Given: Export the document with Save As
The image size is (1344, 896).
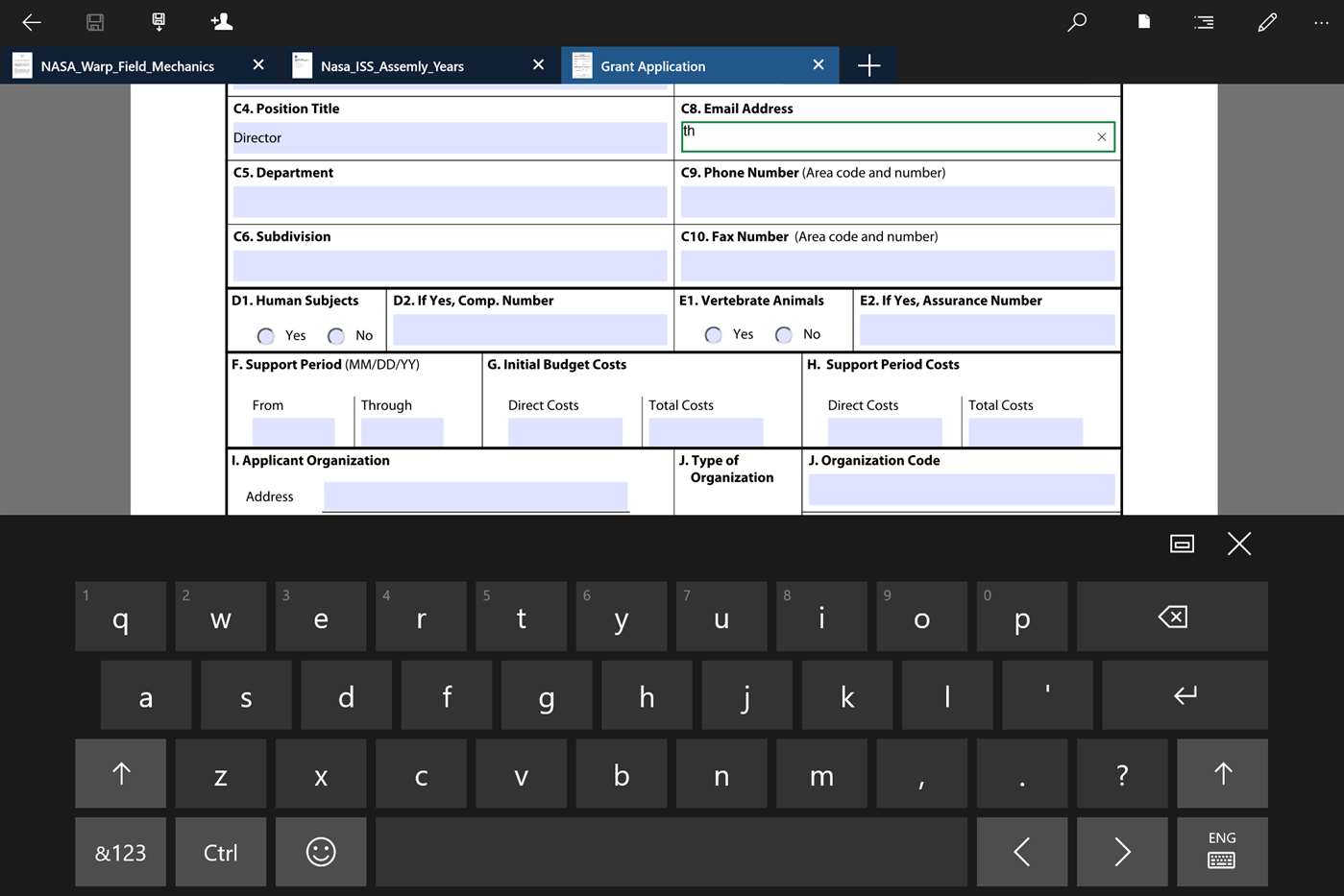Looking at the screenshot, I should coord(158,21).
